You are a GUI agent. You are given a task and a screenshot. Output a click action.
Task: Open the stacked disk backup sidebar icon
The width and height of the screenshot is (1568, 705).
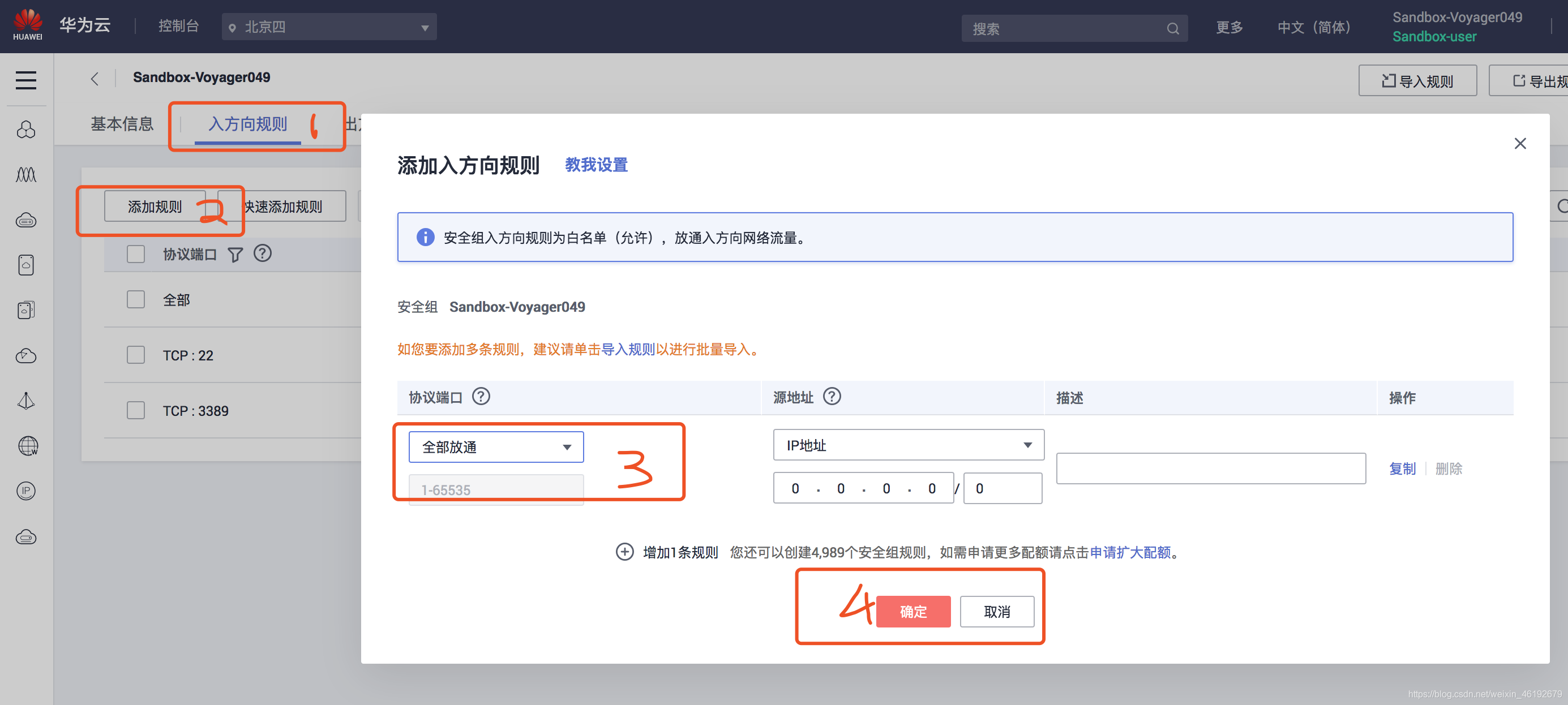(26, 310)
